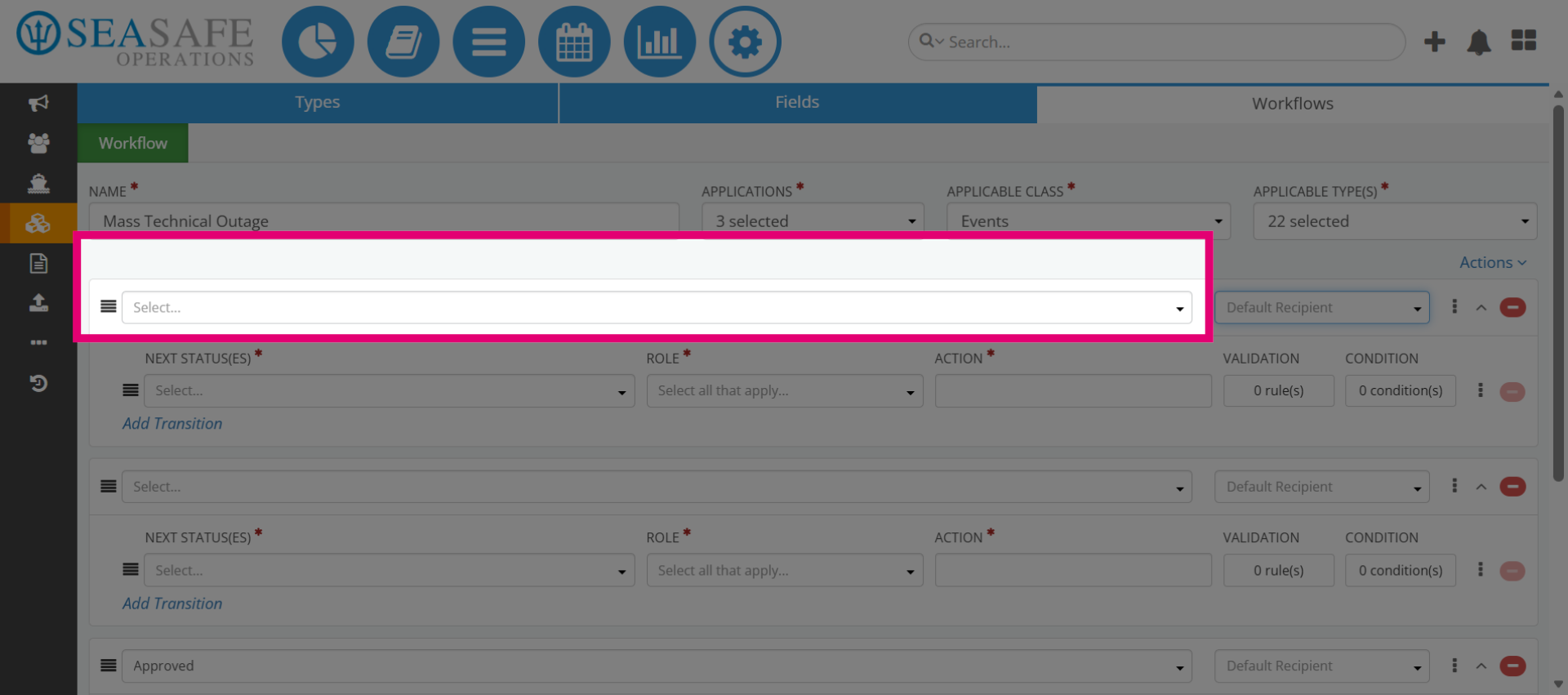The height and width of the screenshot is (695, 1568).
Task: Collapse the second status section chevron
Action: [1481, 487]
